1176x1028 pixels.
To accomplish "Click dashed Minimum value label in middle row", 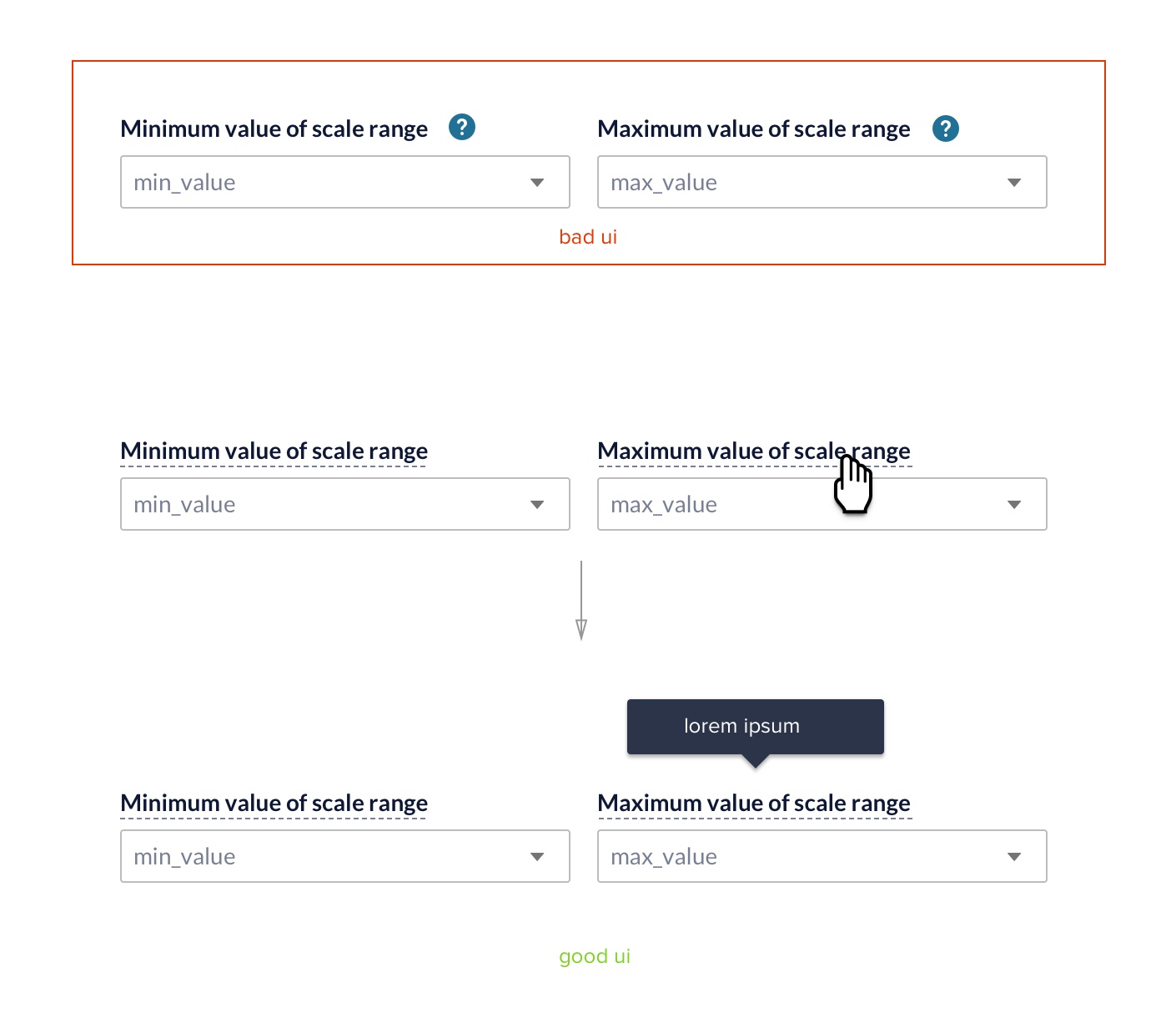I will coord(274,451).
